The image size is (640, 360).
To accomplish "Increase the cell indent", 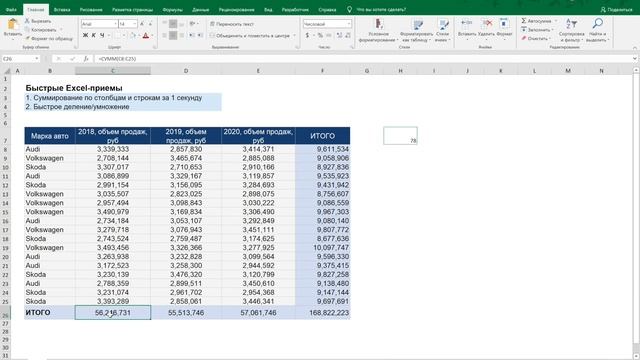I will 200,36.
